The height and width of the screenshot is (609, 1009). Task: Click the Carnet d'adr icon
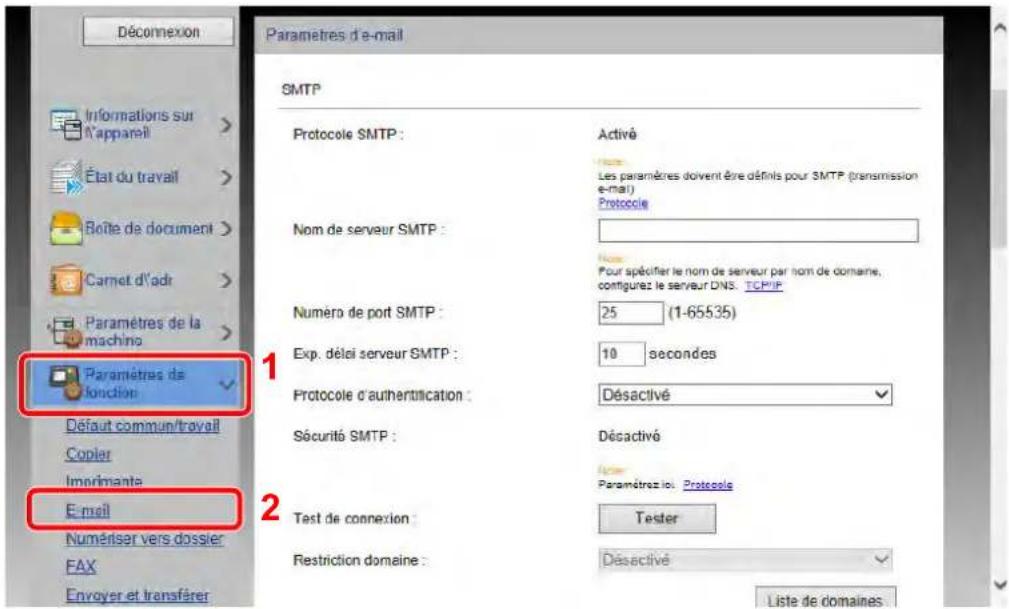click(66, 281)
